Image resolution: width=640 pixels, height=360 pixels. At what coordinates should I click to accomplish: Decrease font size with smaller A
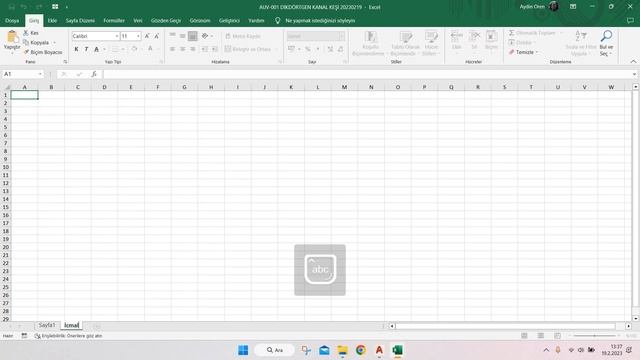[157, 36]
